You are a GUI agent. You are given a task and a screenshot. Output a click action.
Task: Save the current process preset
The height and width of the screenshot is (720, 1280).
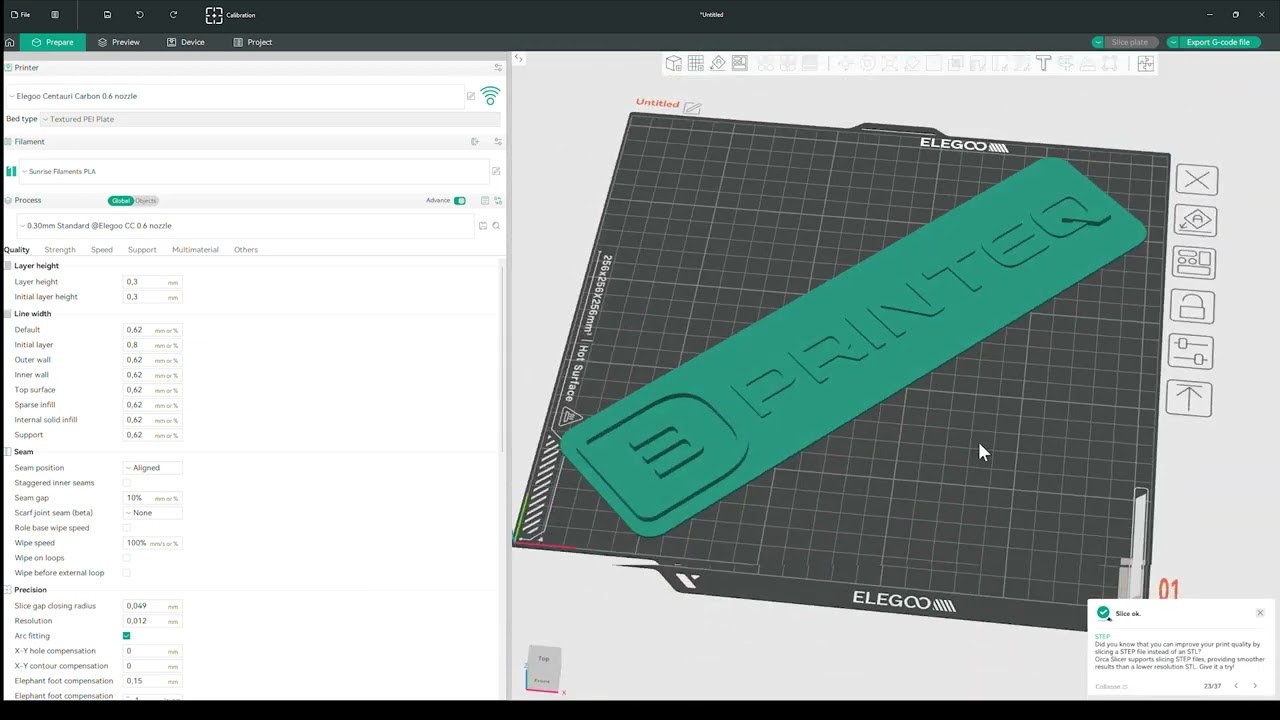point(483,226)
